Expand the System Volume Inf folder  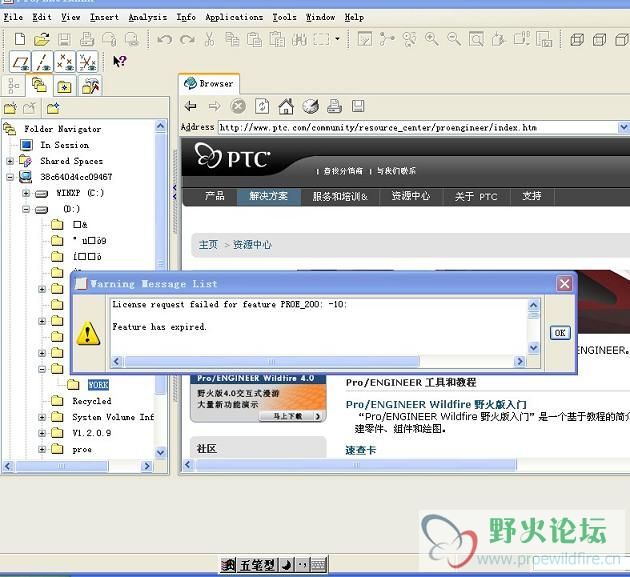tap(42, 417)
